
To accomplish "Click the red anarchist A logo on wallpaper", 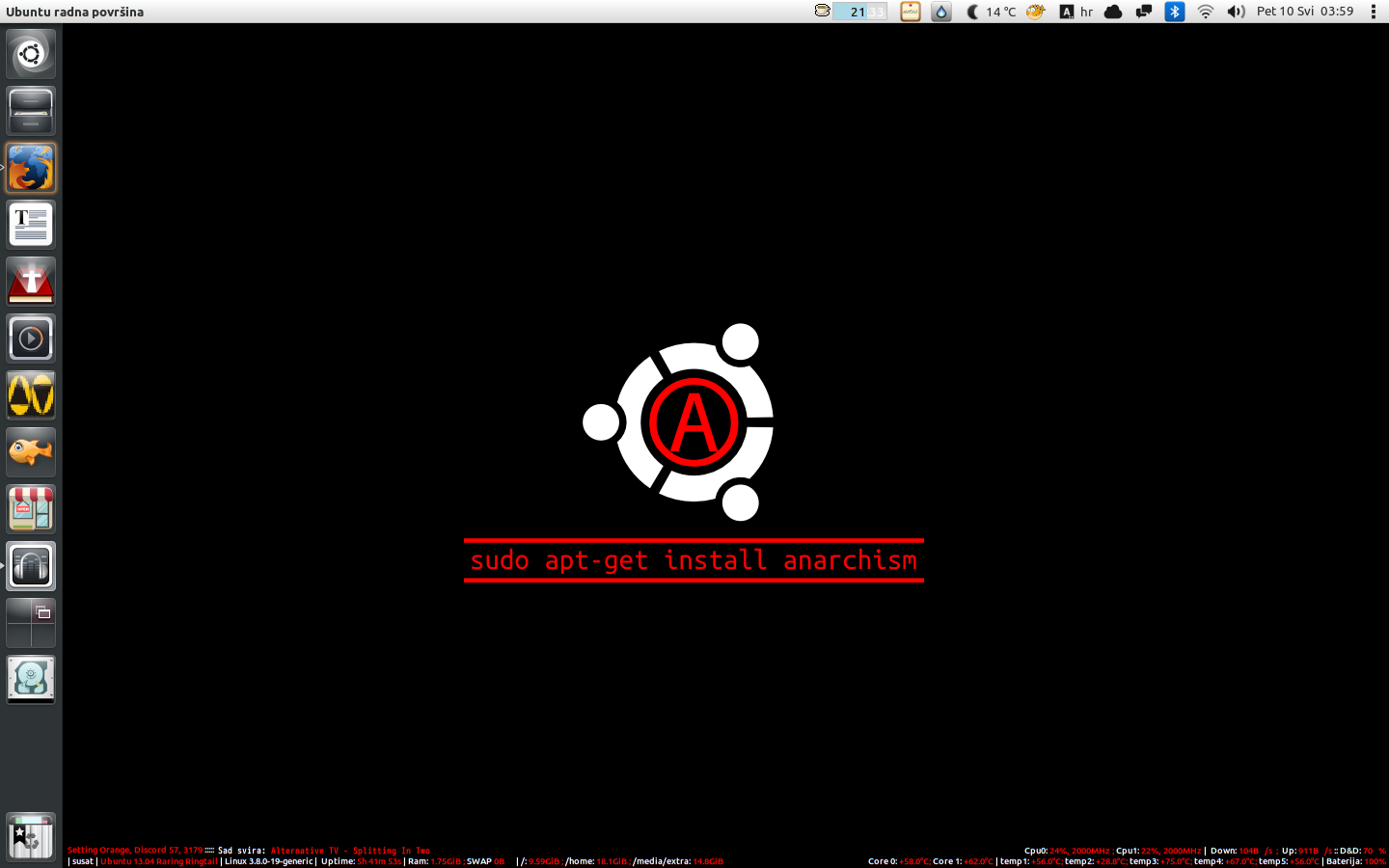I will [694, 422].
